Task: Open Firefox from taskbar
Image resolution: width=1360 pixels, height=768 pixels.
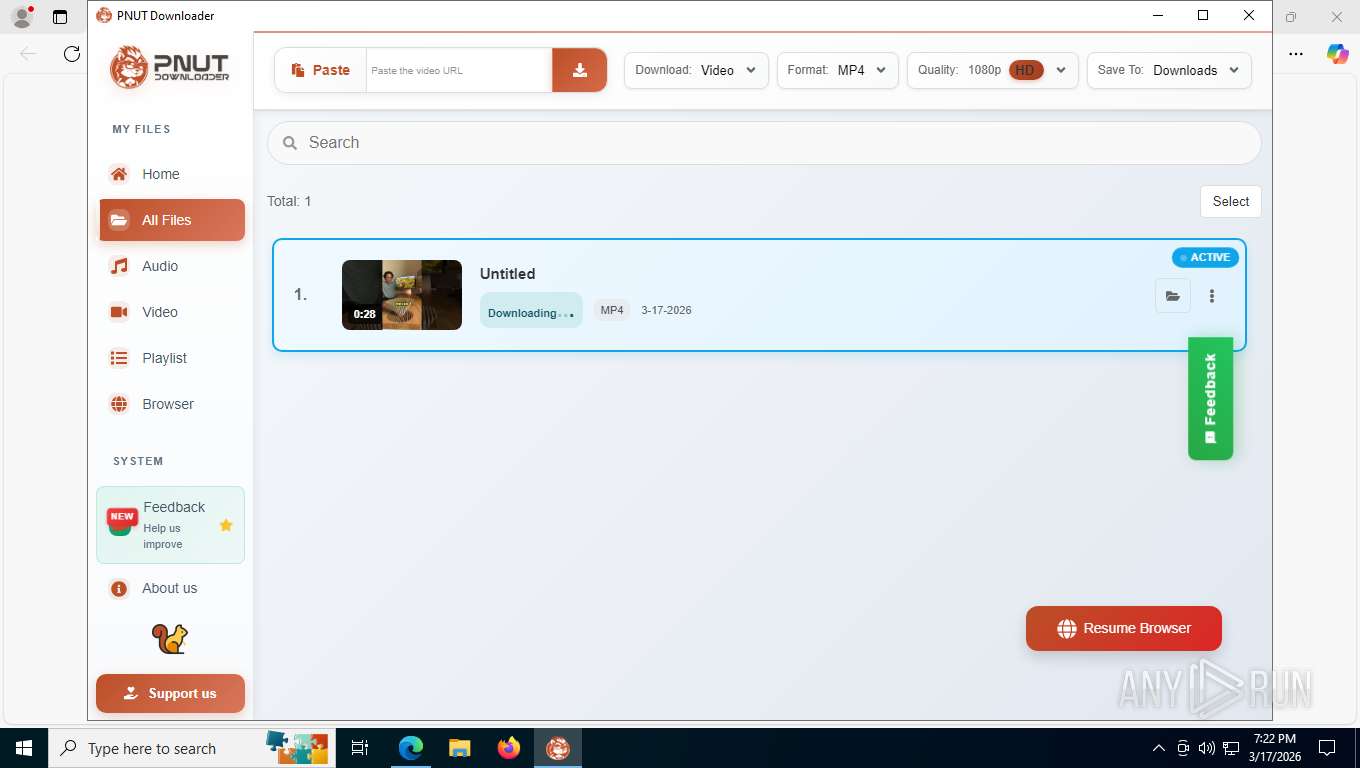Action: coord(509,748)
